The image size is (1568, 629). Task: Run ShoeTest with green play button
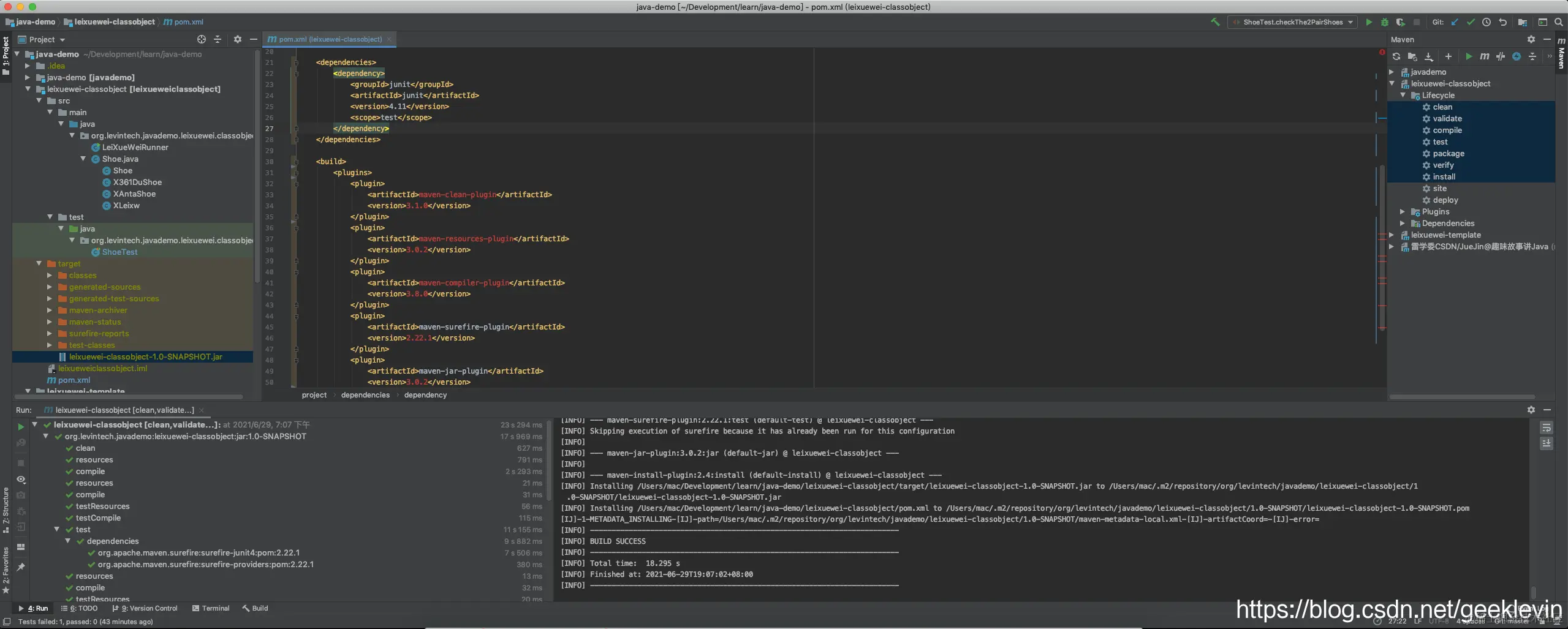(1369, 22)
